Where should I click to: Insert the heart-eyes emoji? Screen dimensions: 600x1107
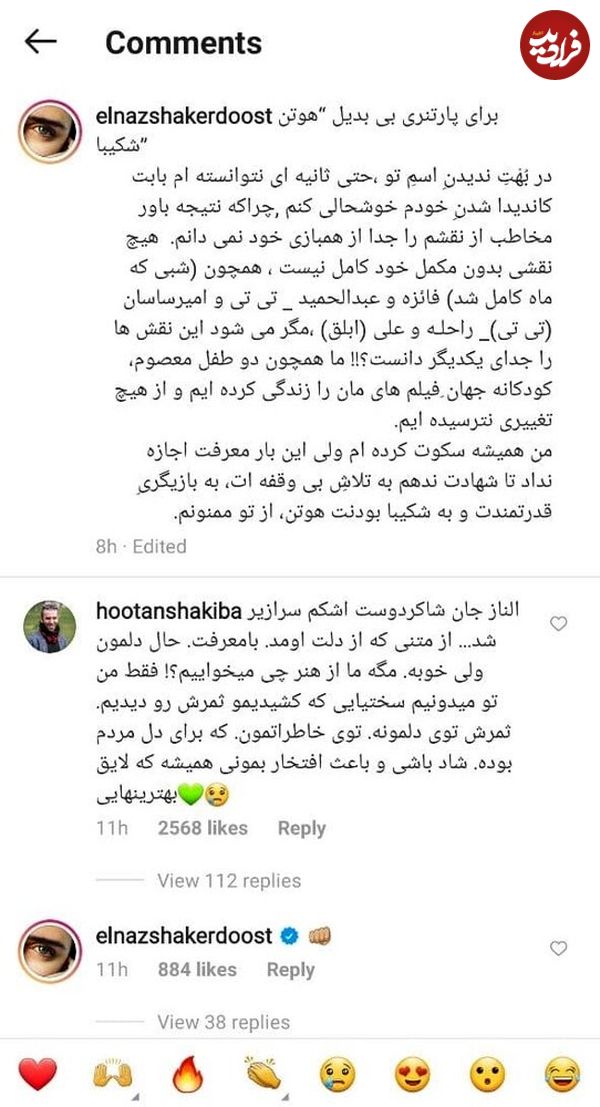[413, 1075]
